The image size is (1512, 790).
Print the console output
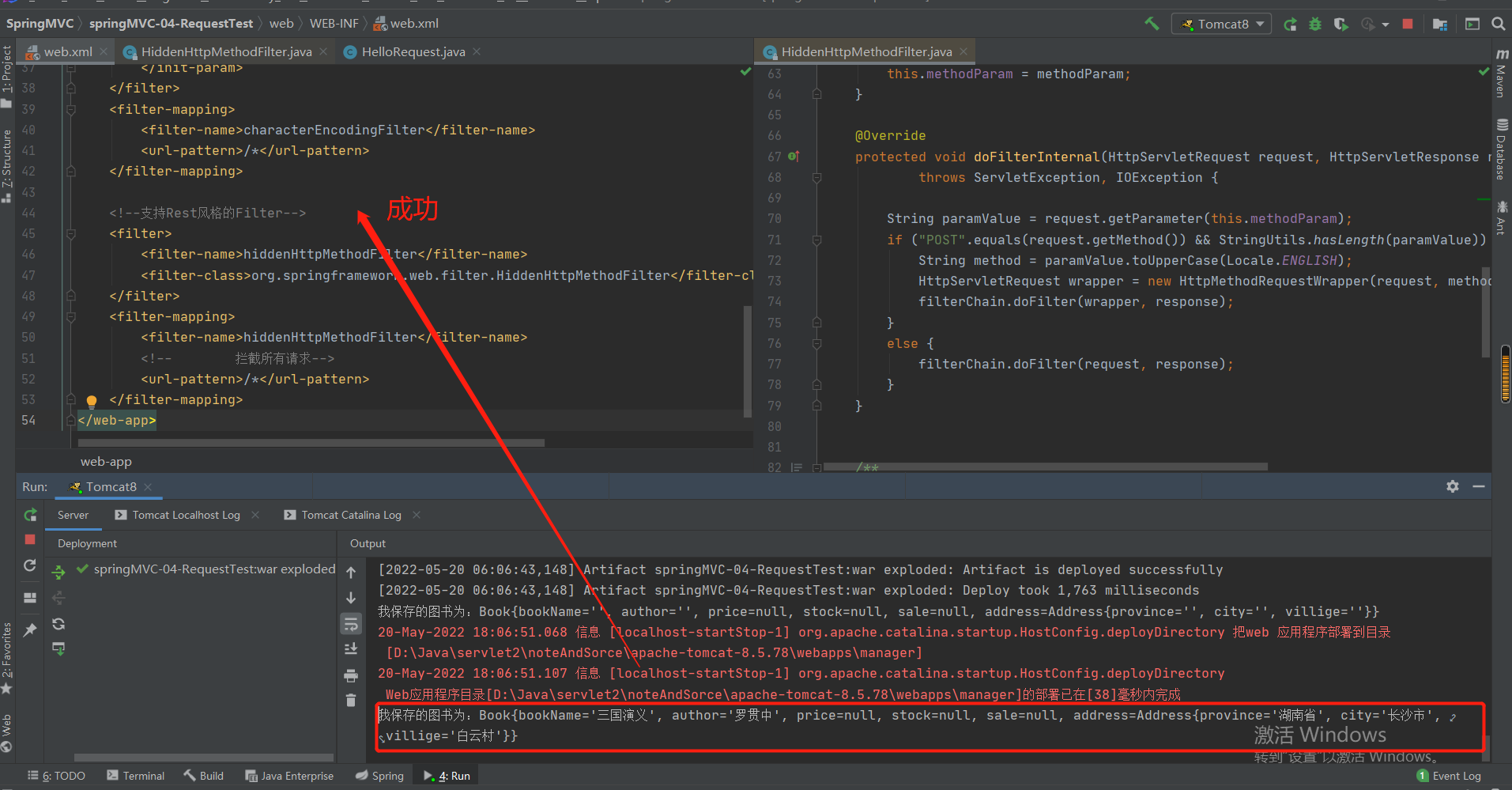(351, 676)
